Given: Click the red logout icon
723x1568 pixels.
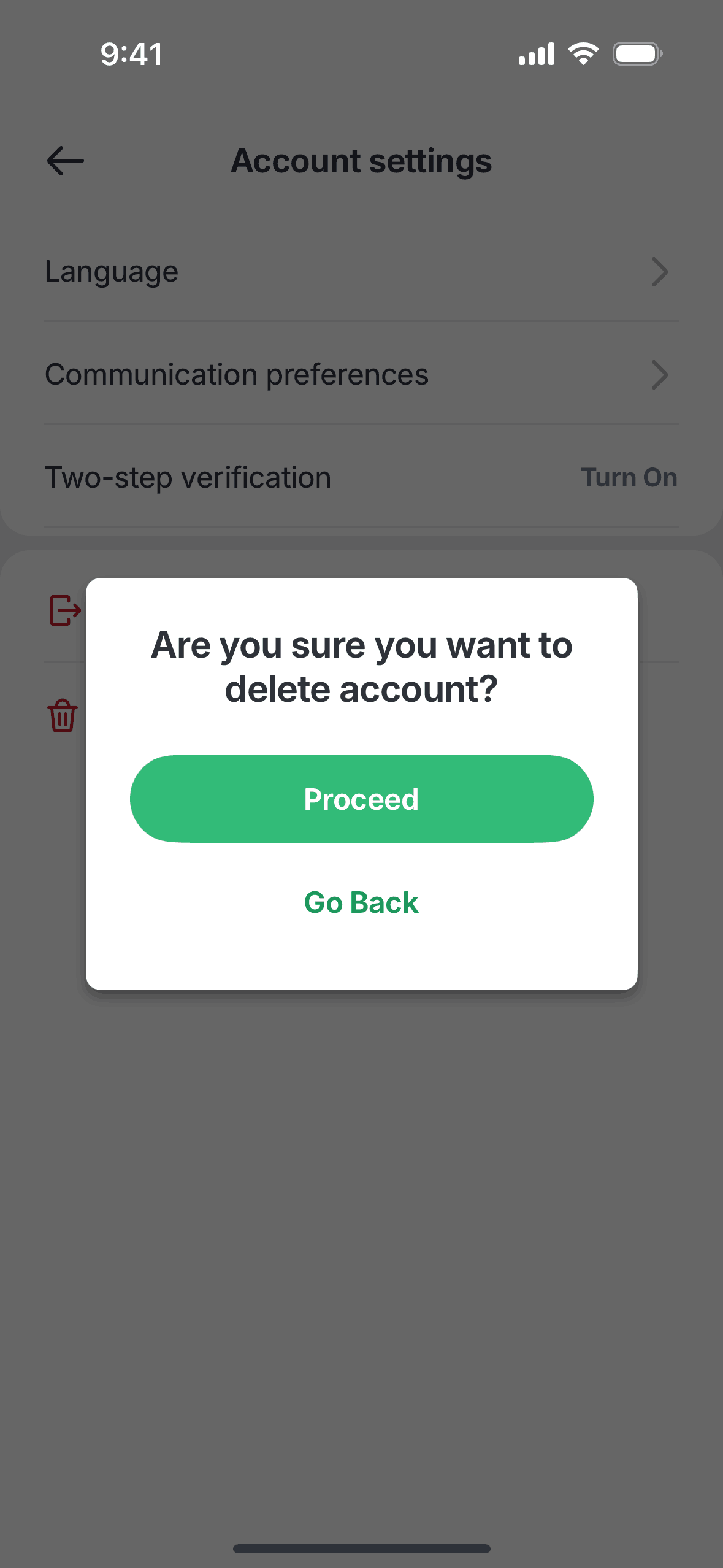Looking at the screenshot, I should click(65, 610).
